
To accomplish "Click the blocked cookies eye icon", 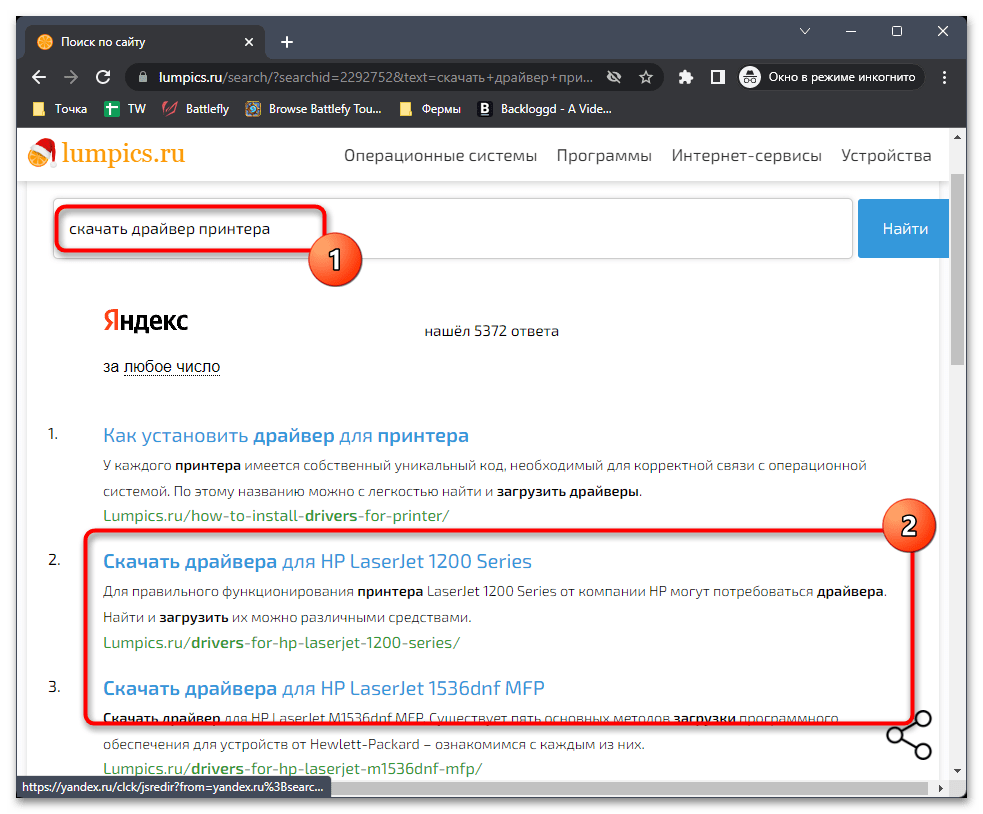I will [614, 77].
